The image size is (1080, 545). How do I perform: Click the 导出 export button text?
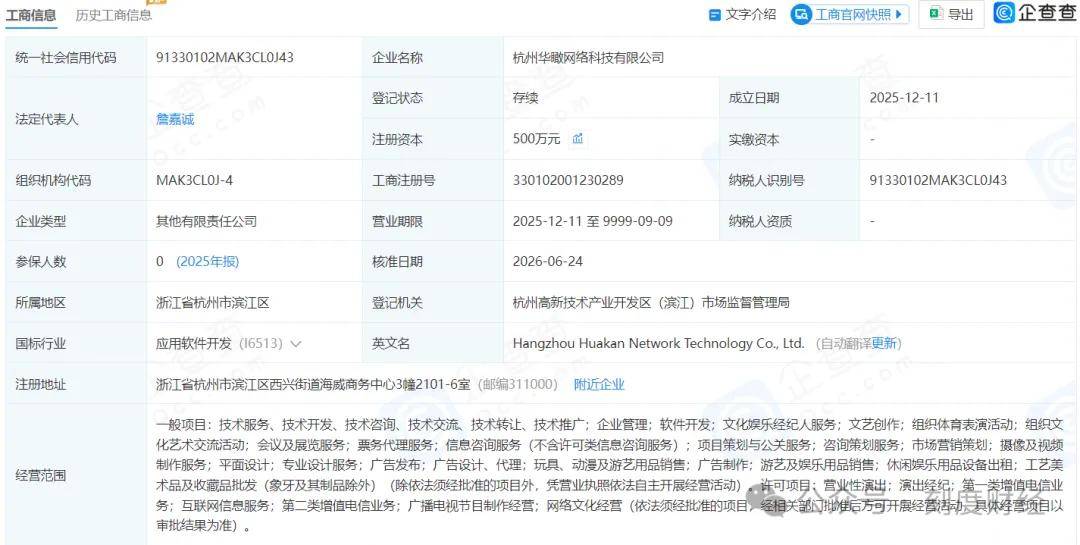(x=961, y=14)
